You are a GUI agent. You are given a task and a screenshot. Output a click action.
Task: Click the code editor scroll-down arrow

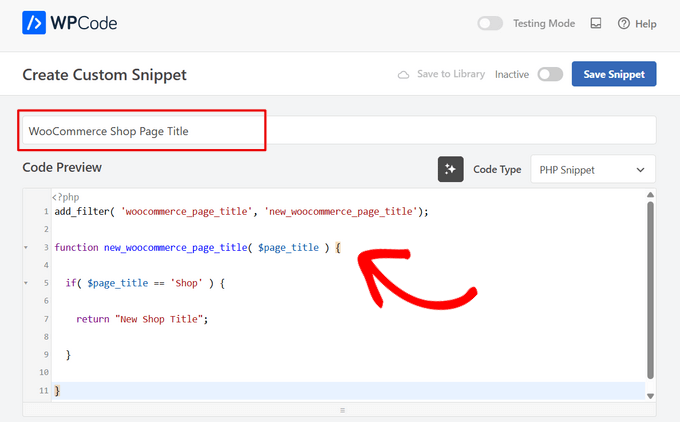click(650, 396)
